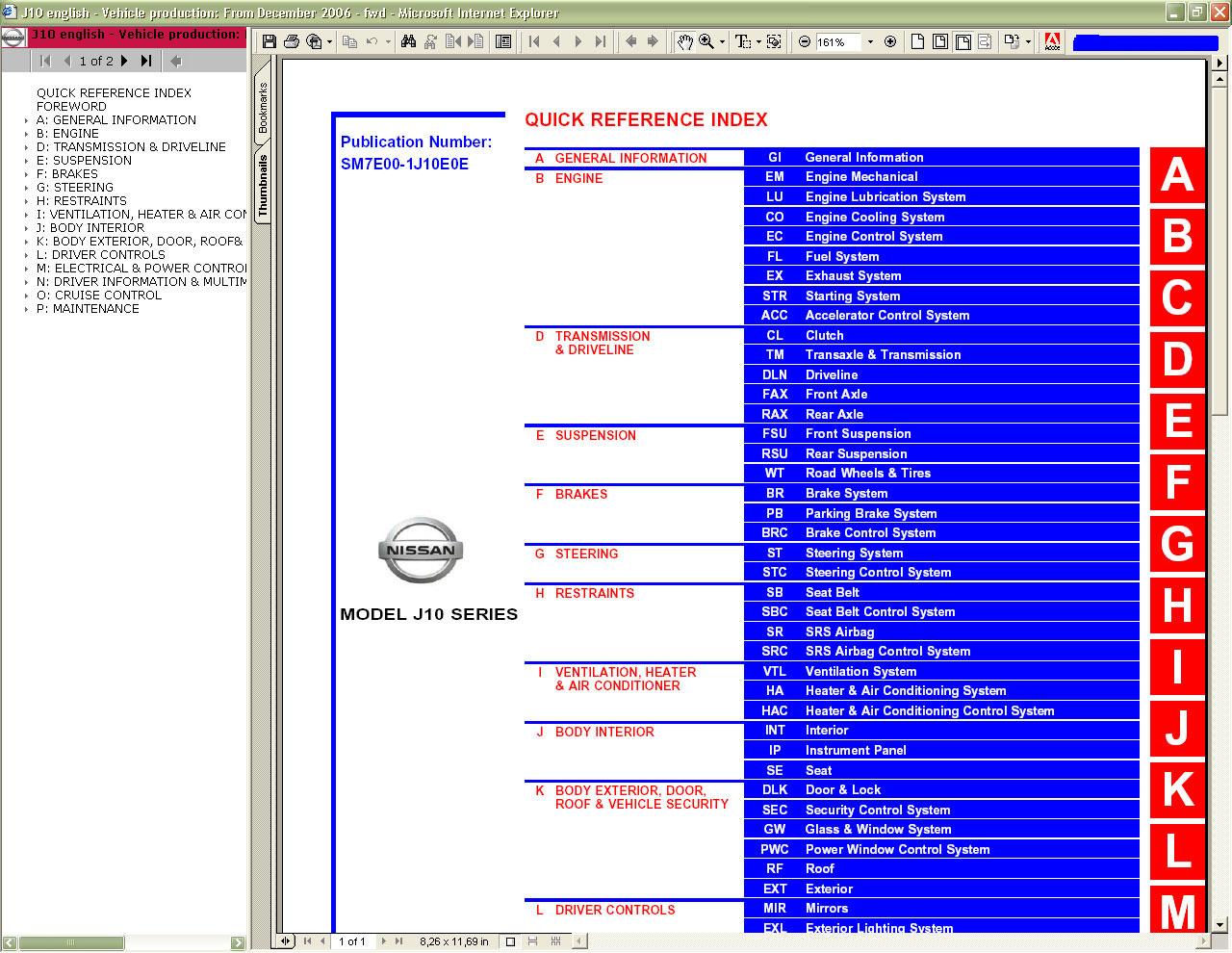Click the Rotate view icon
1232x953 pixels.
tap(1011, 41)
